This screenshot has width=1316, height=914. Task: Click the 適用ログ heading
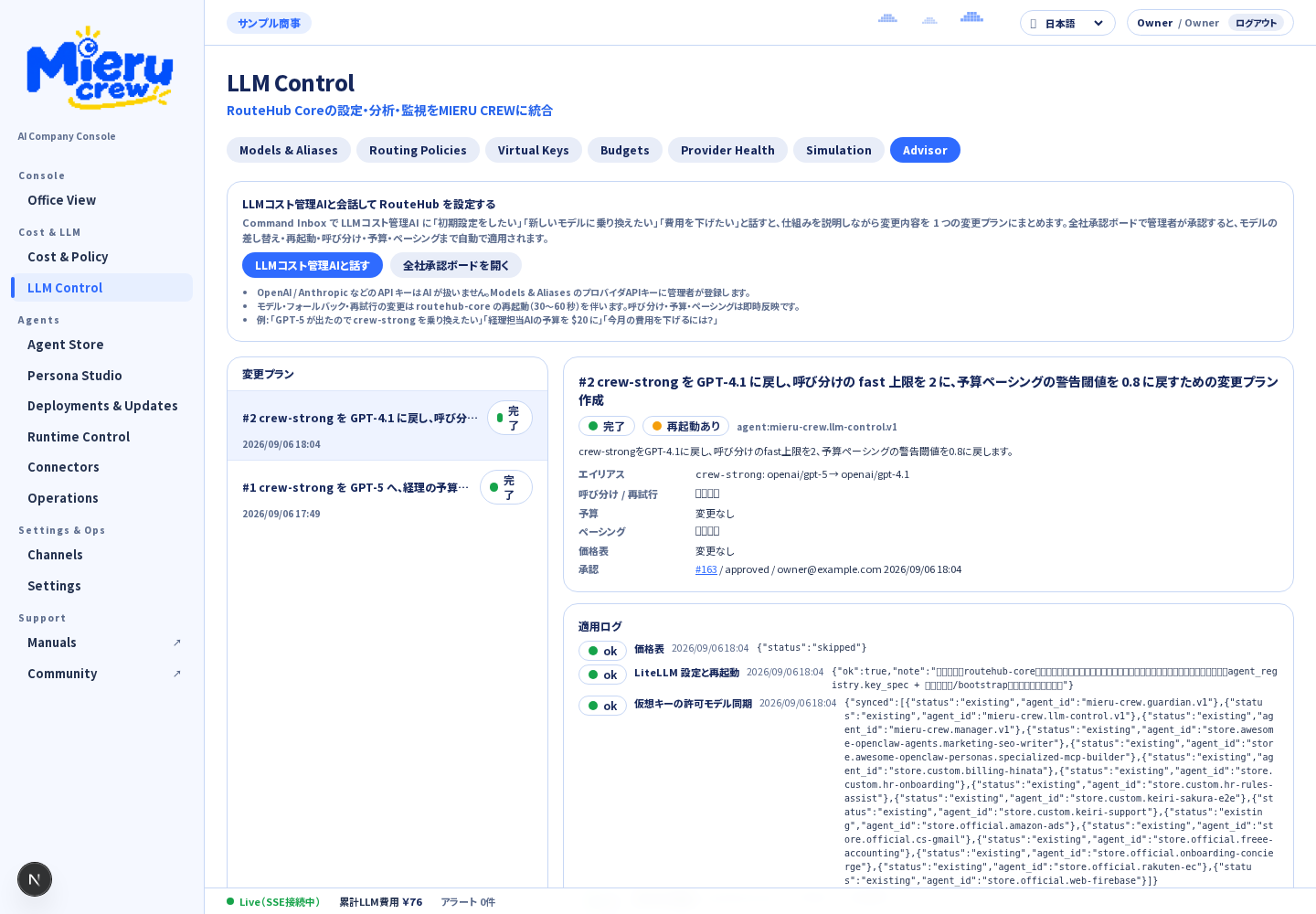click(600, 626)
